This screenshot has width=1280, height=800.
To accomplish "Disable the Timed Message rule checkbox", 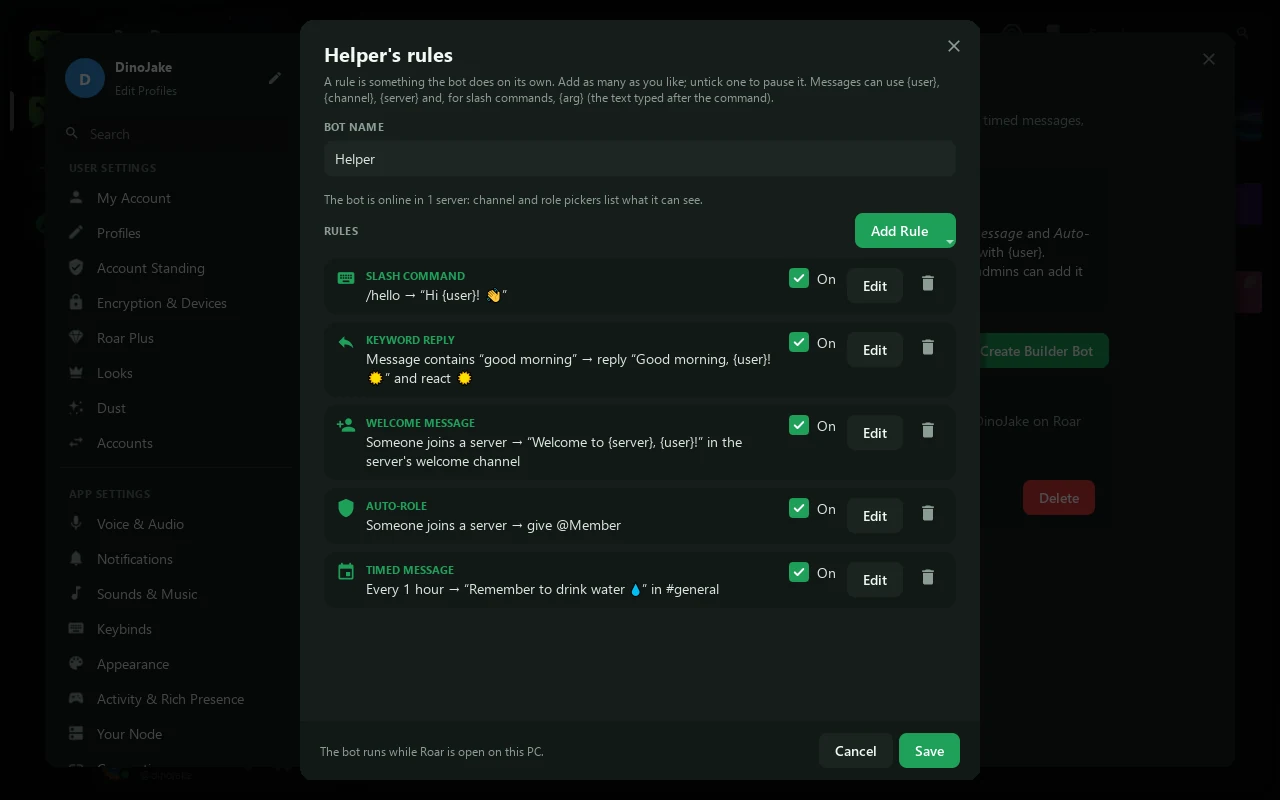I will click(x=799, y=573).
